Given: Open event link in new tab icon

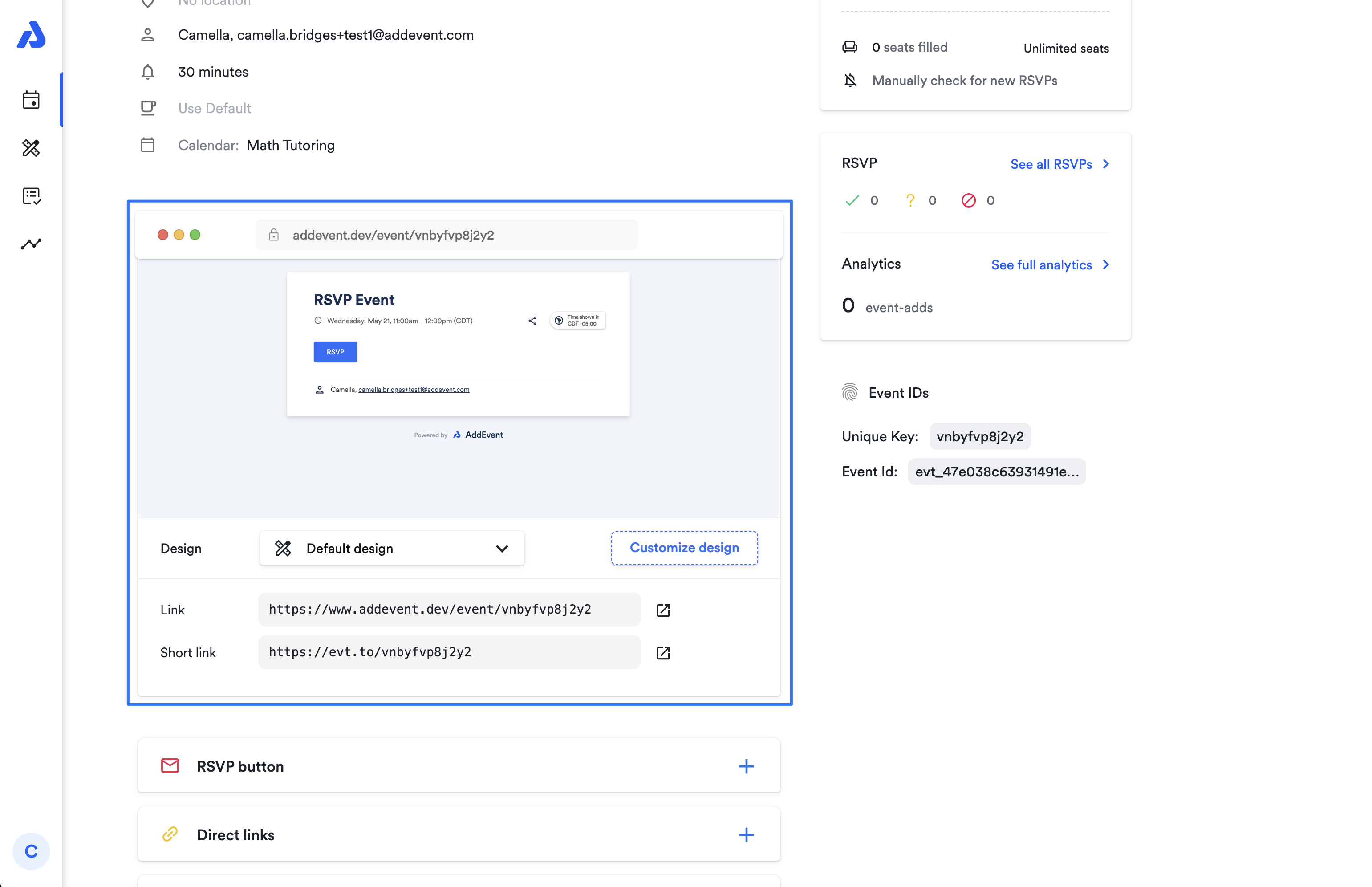Looking at the screenshot, I should click(663, 610).
